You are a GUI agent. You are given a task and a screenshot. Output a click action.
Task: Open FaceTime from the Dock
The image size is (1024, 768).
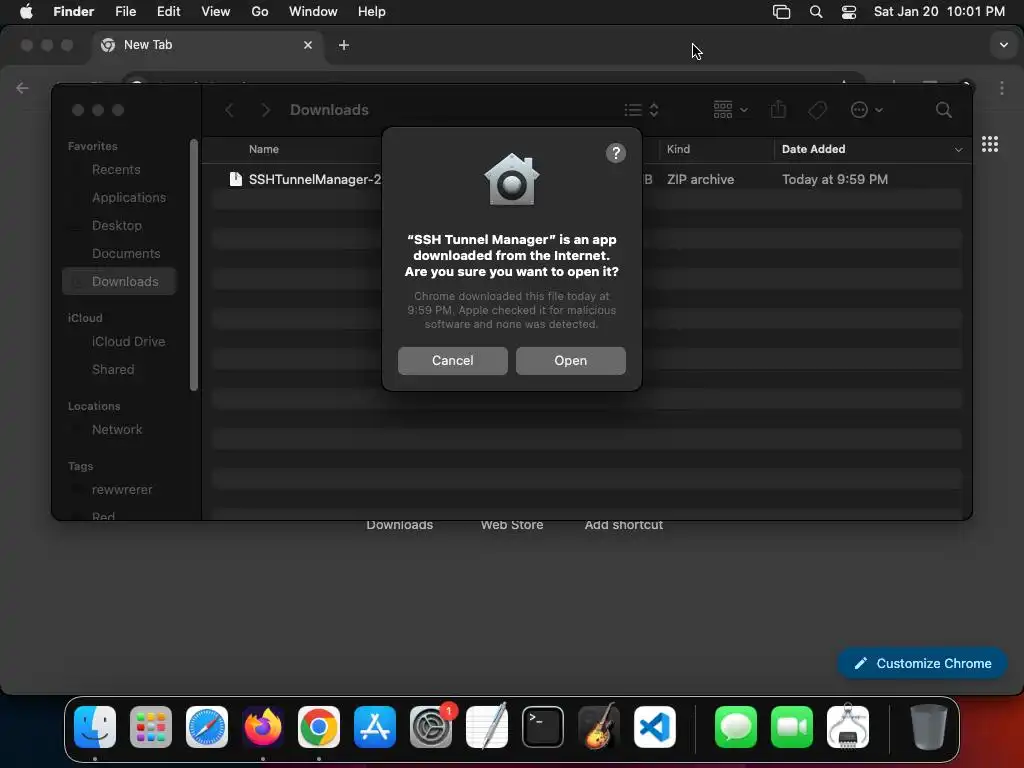[792, 727]
